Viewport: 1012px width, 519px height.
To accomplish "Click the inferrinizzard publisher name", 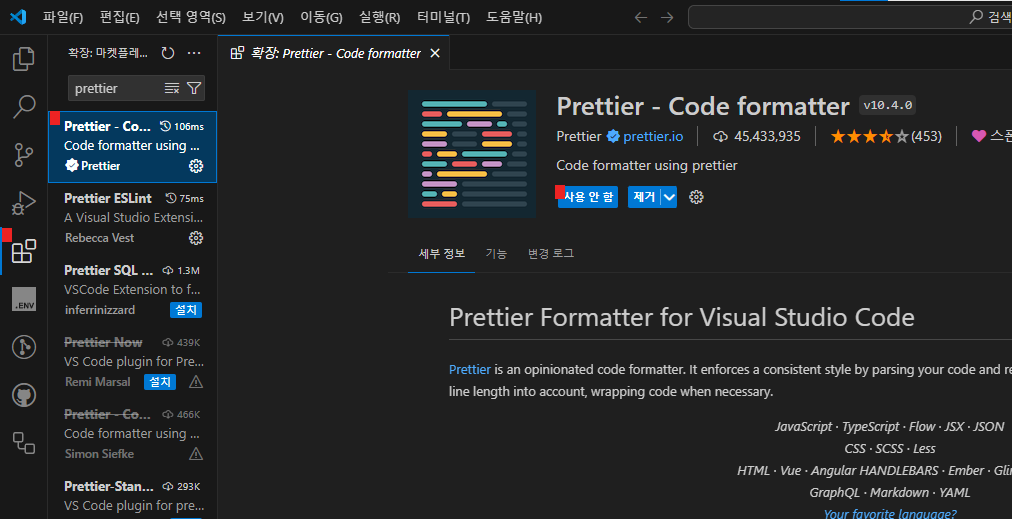I will point(100,310).
